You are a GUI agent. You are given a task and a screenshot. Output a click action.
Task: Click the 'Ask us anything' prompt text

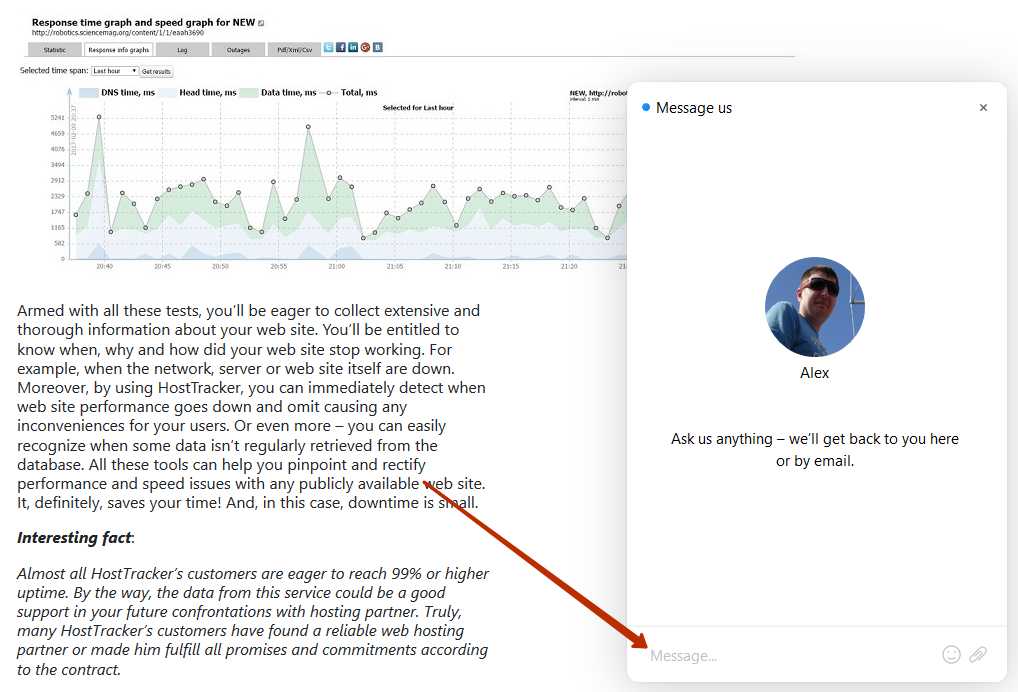pyautogui.click(x=815, y=450)
